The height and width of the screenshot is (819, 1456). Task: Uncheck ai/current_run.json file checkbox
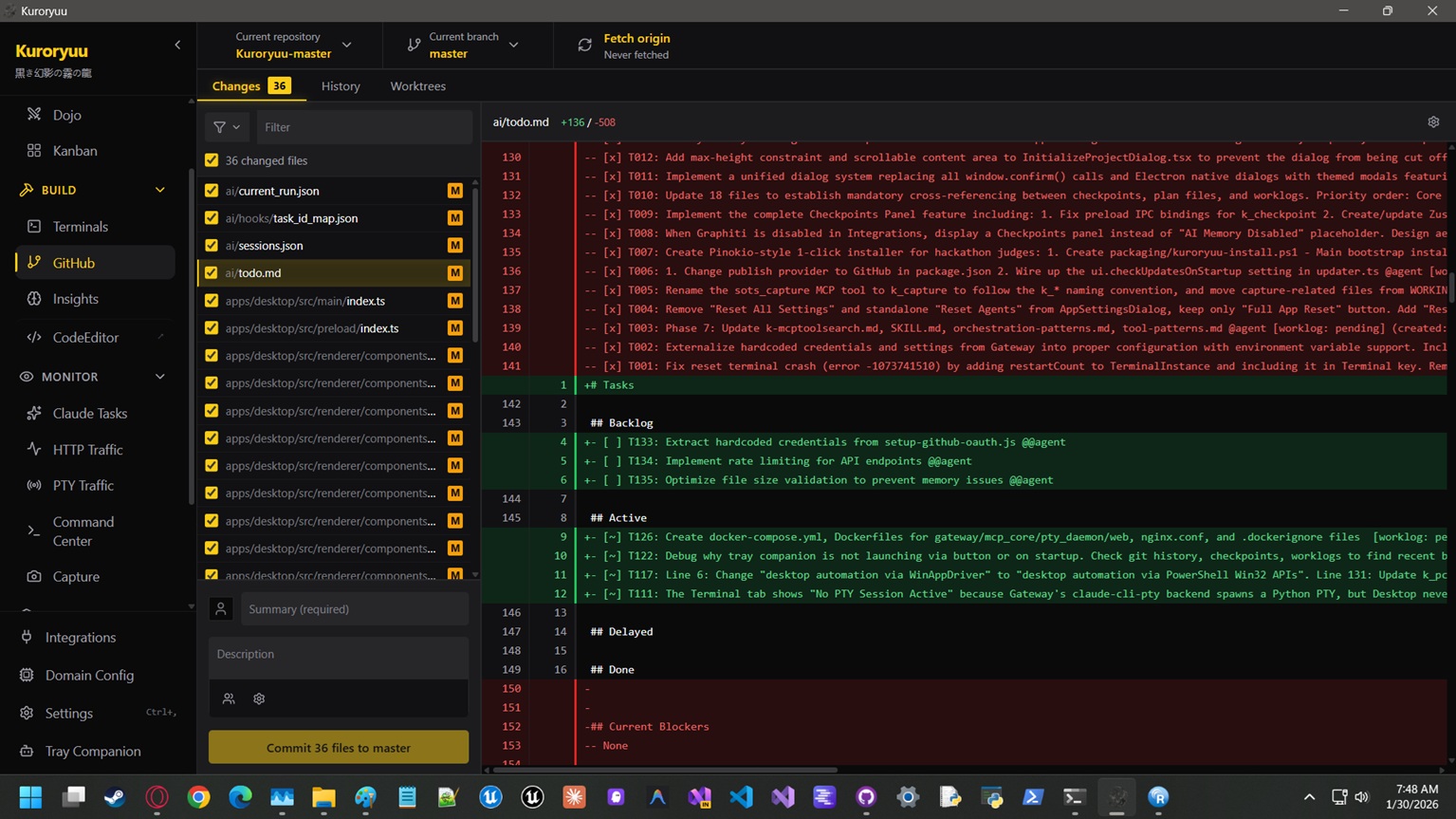click(x=212, y=191)
